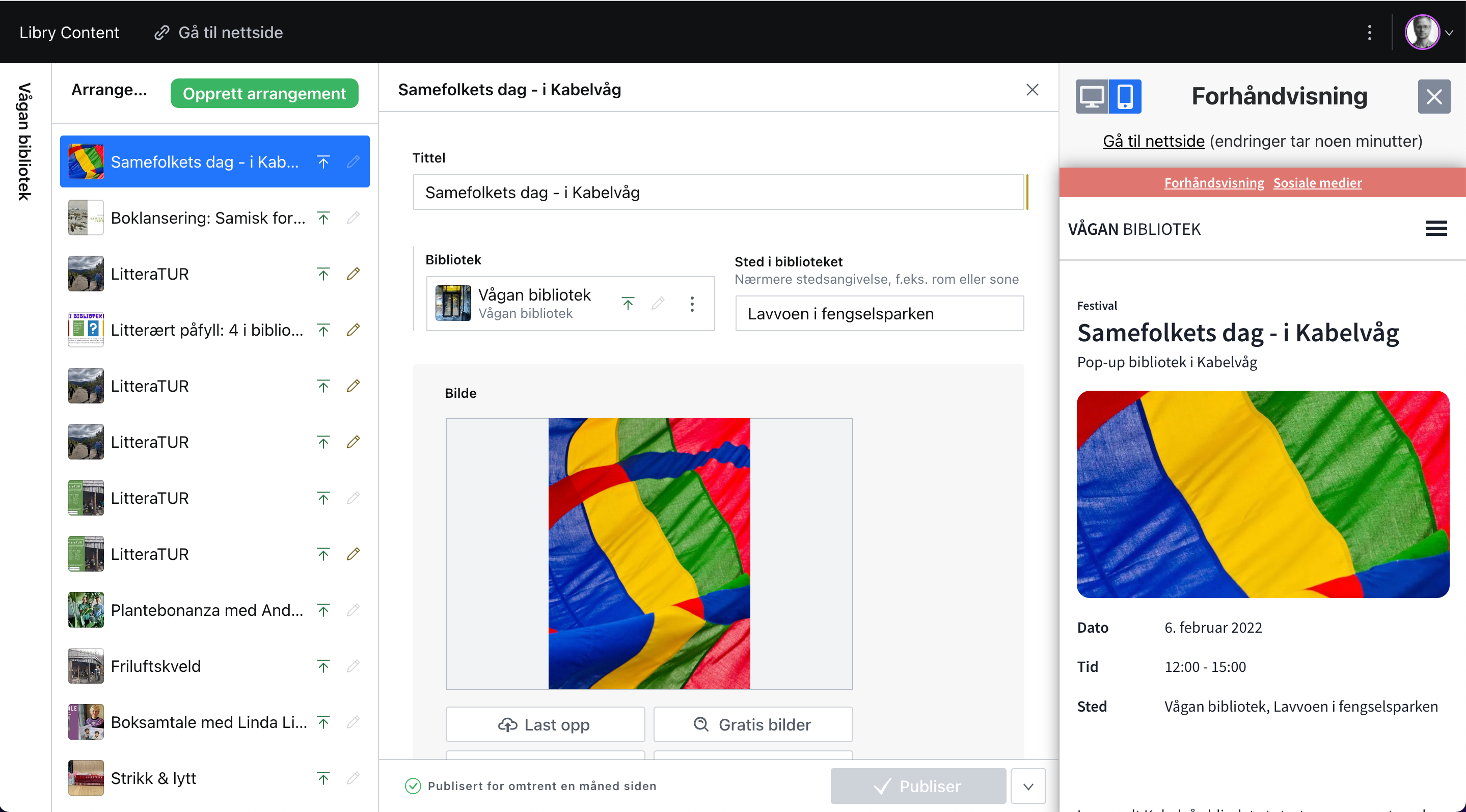The height and width of the screenshot is (812, 1466).
Task: Click the vertical dots menu in top bar
Action: 1369,33
